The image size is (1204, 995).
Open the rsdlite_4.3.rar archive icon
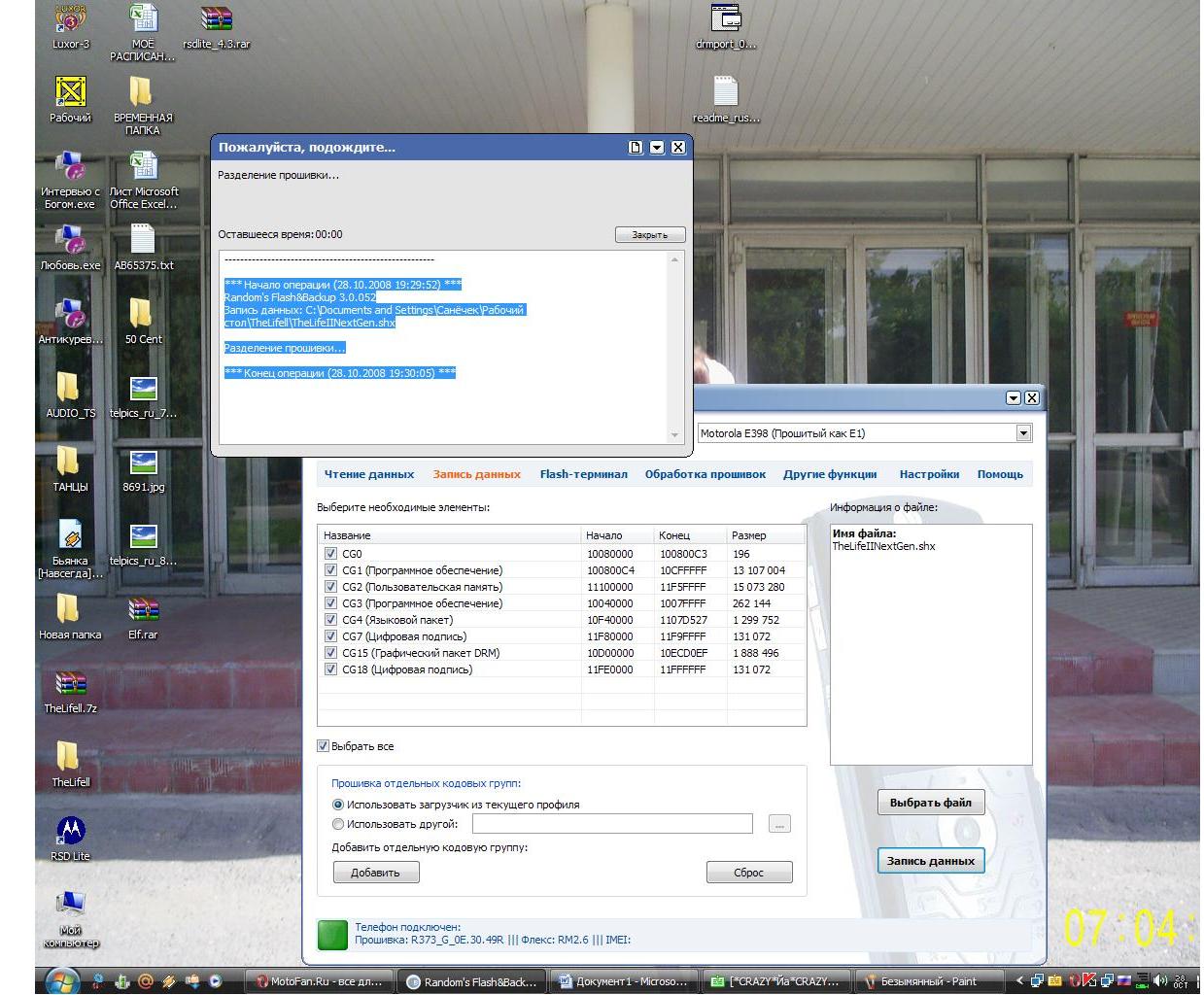pos(217,27)
